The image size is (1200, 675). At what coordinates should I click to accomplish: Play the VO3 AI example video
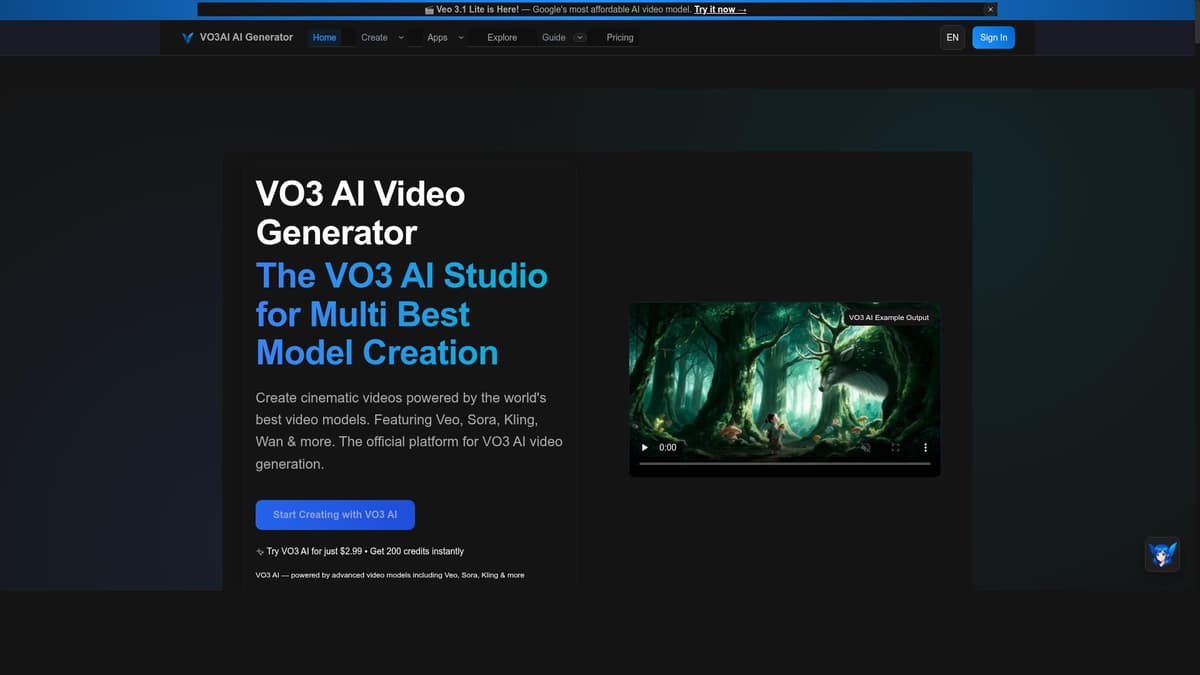(644, 447)
